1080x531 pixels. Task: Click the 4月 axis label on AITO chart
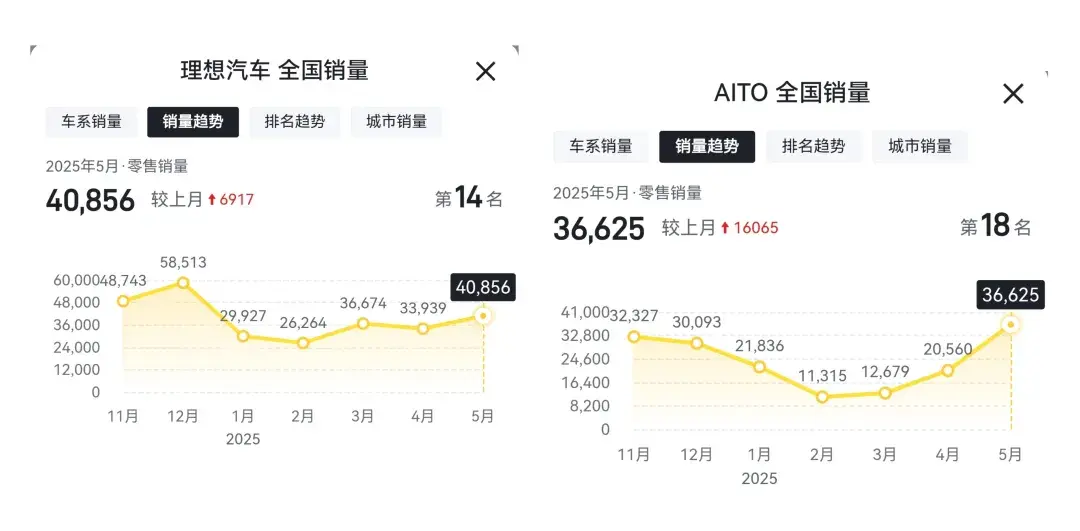[x=948, y=455]
